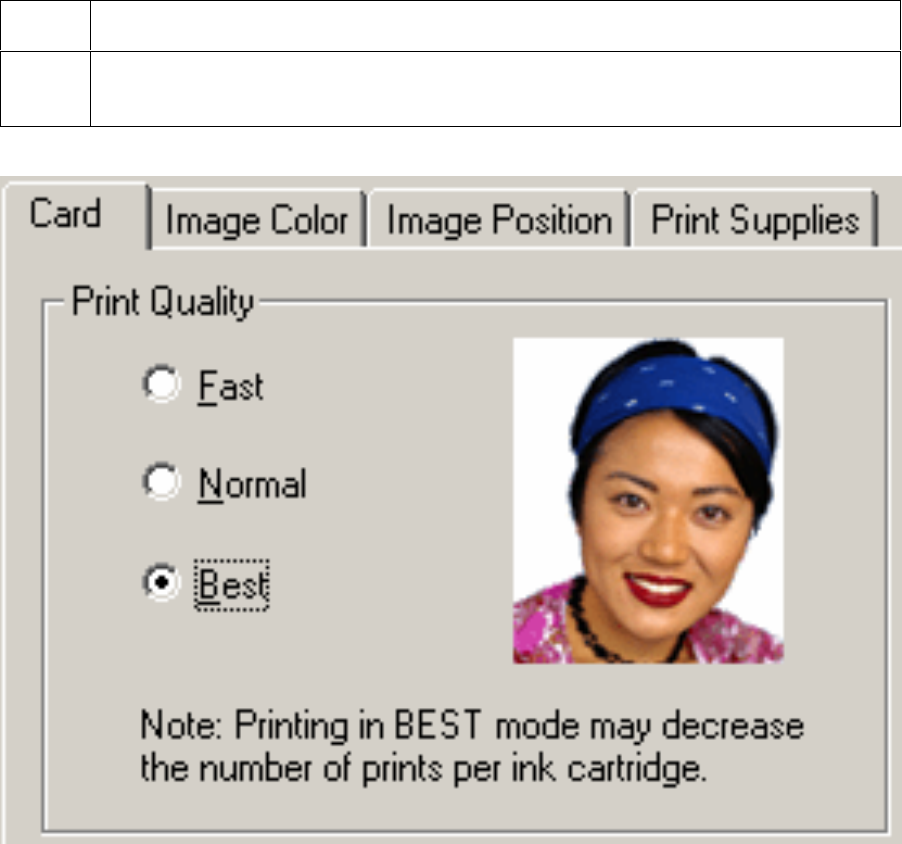Open the Print Supplies tab
The image size is (902, 844).
point(755,221)
